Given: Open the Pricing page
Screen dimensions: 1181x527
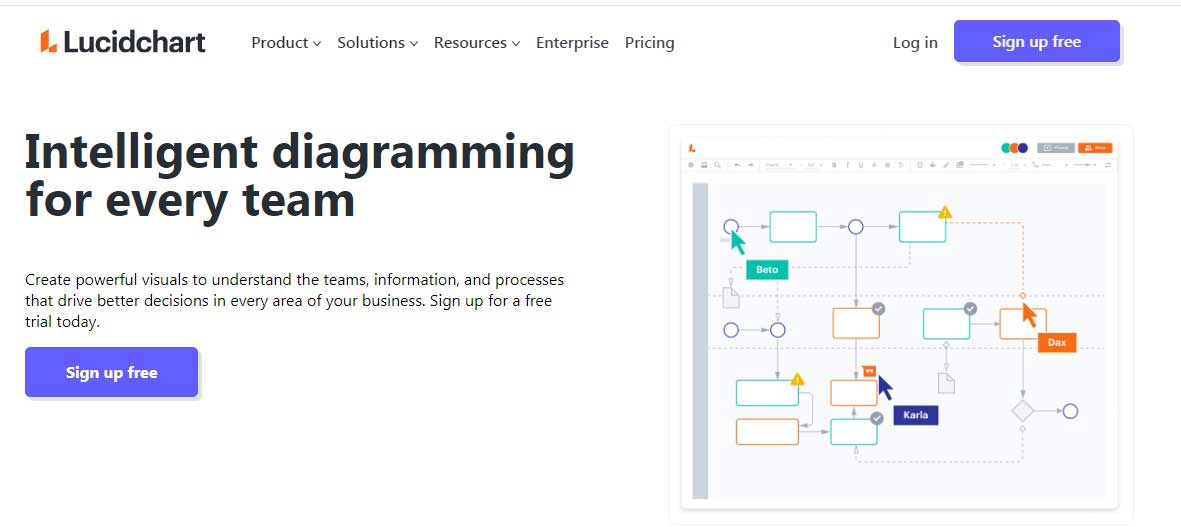Looking at the screenshot, I should pos(649,43).
